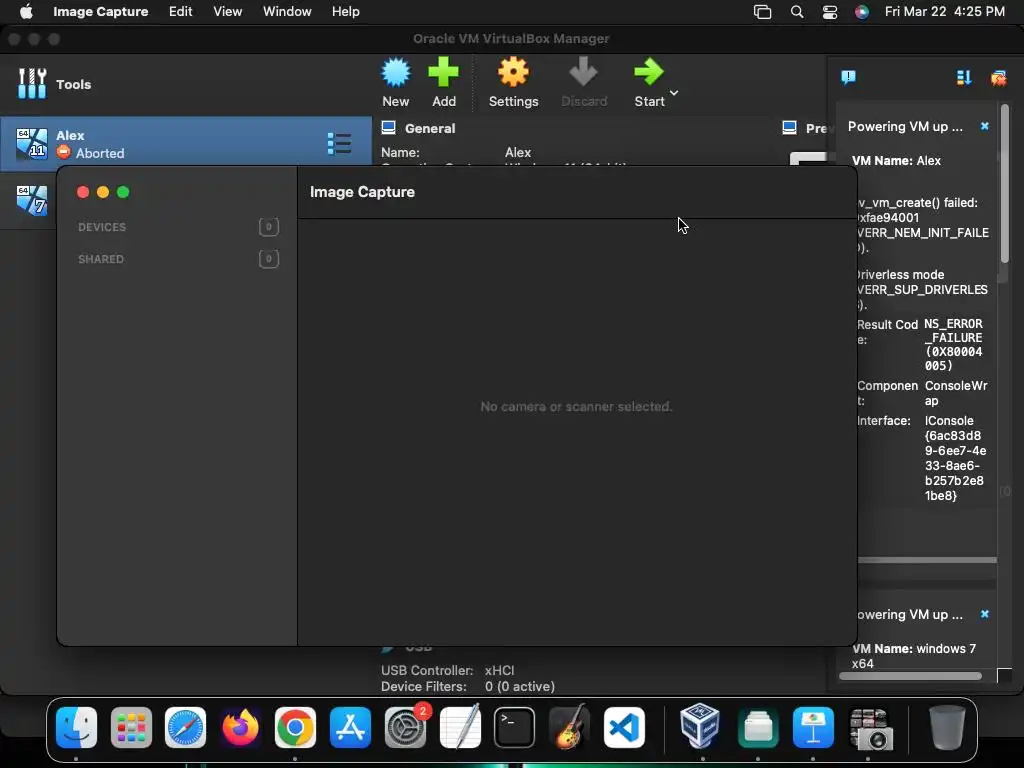1024x768 pixels.
Task: Select the Windows 7 VM icon
Action: [x=31, y=200]
